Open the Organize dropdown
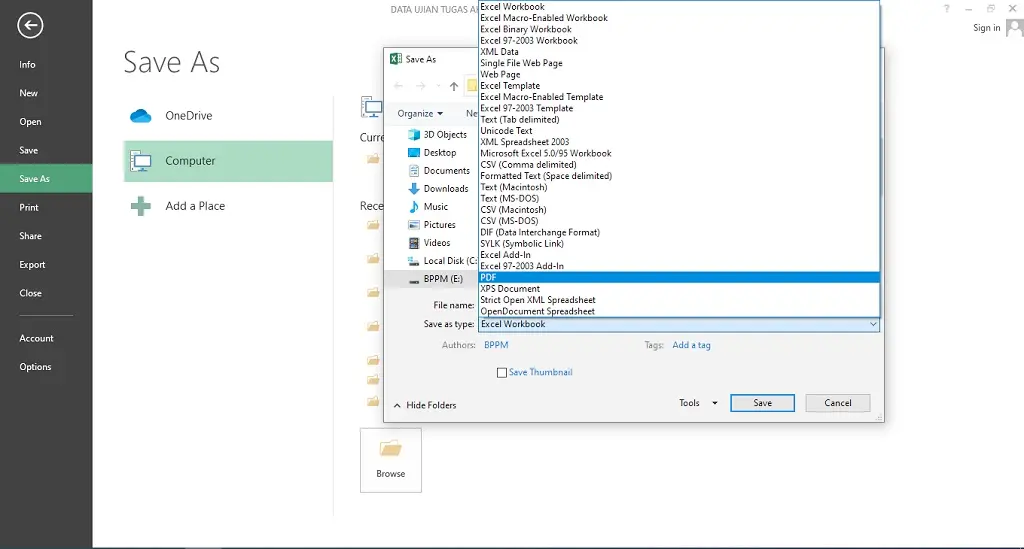1024x549 pixels. pyautogui.click(x=420, y=114)
